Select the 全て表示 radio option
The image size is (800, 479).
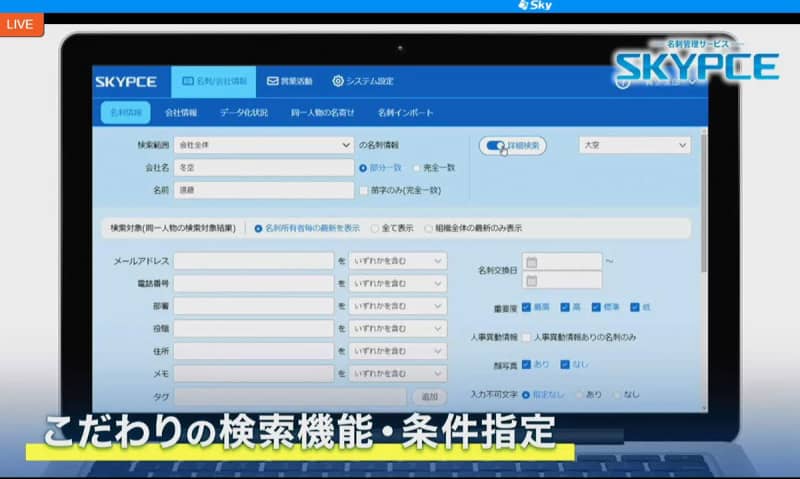[x=374, y=229]
